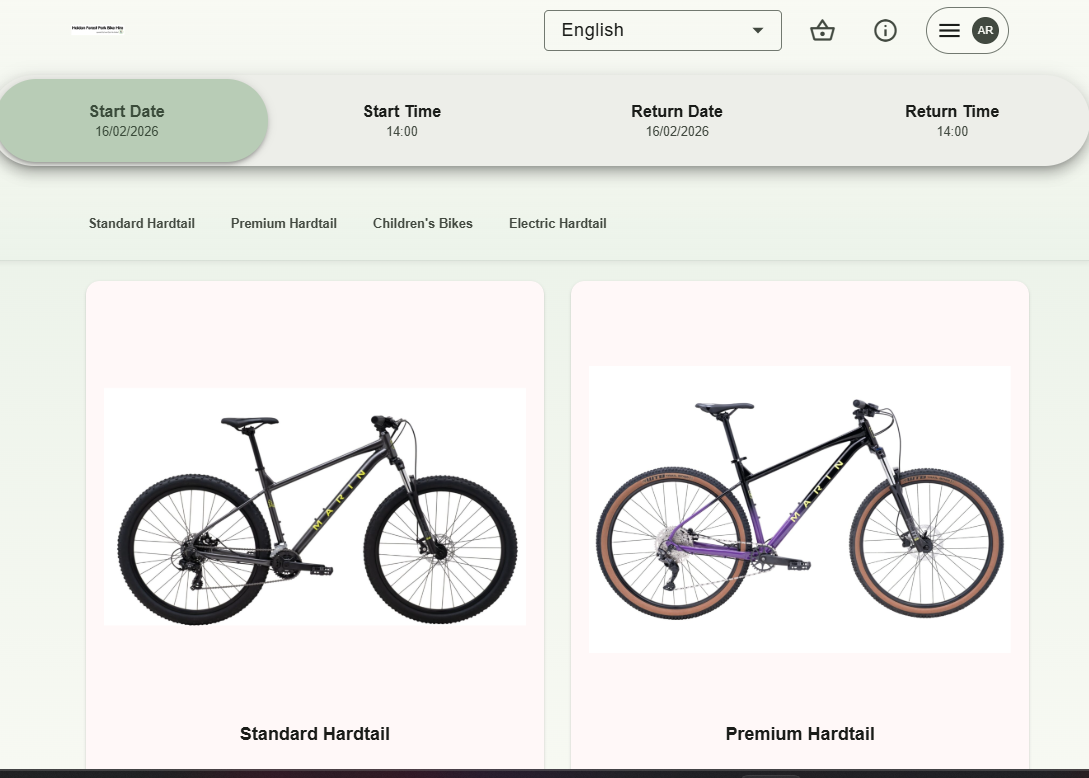Expand the language selection combo box

tap(662, 30)
